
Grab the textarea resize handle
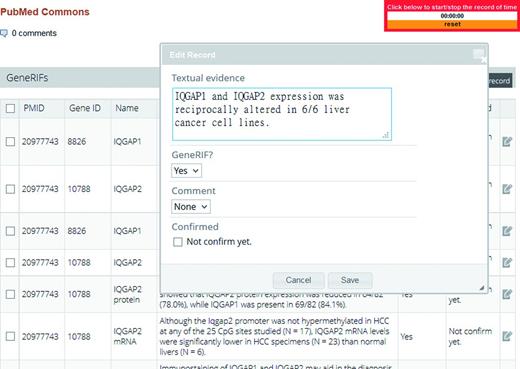click(386, 135)
